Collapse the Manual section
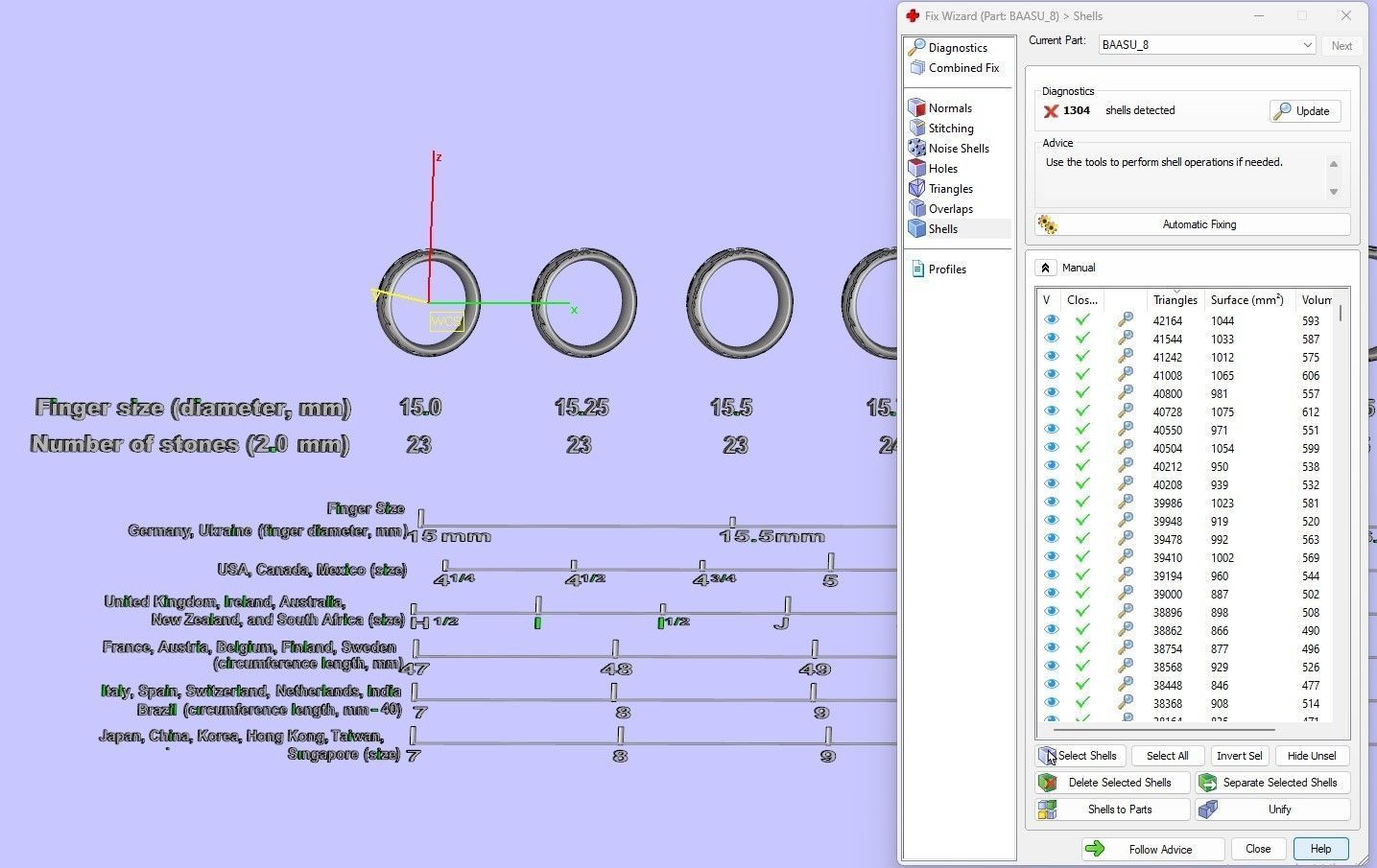1377x868 pixels. (x=1045, y=268)
